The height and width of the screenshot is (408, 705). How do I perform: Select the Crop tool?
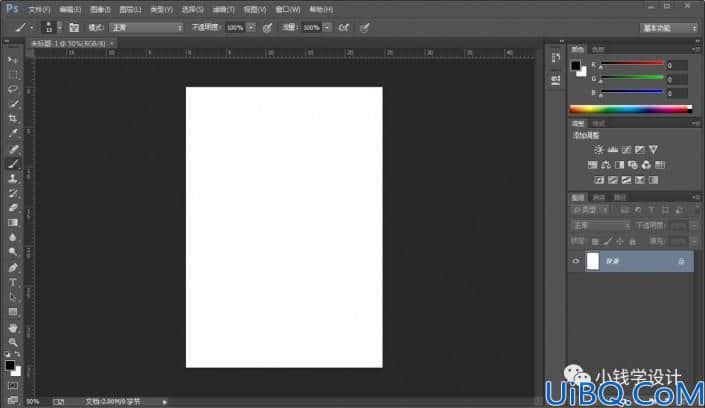coord(13,118)
